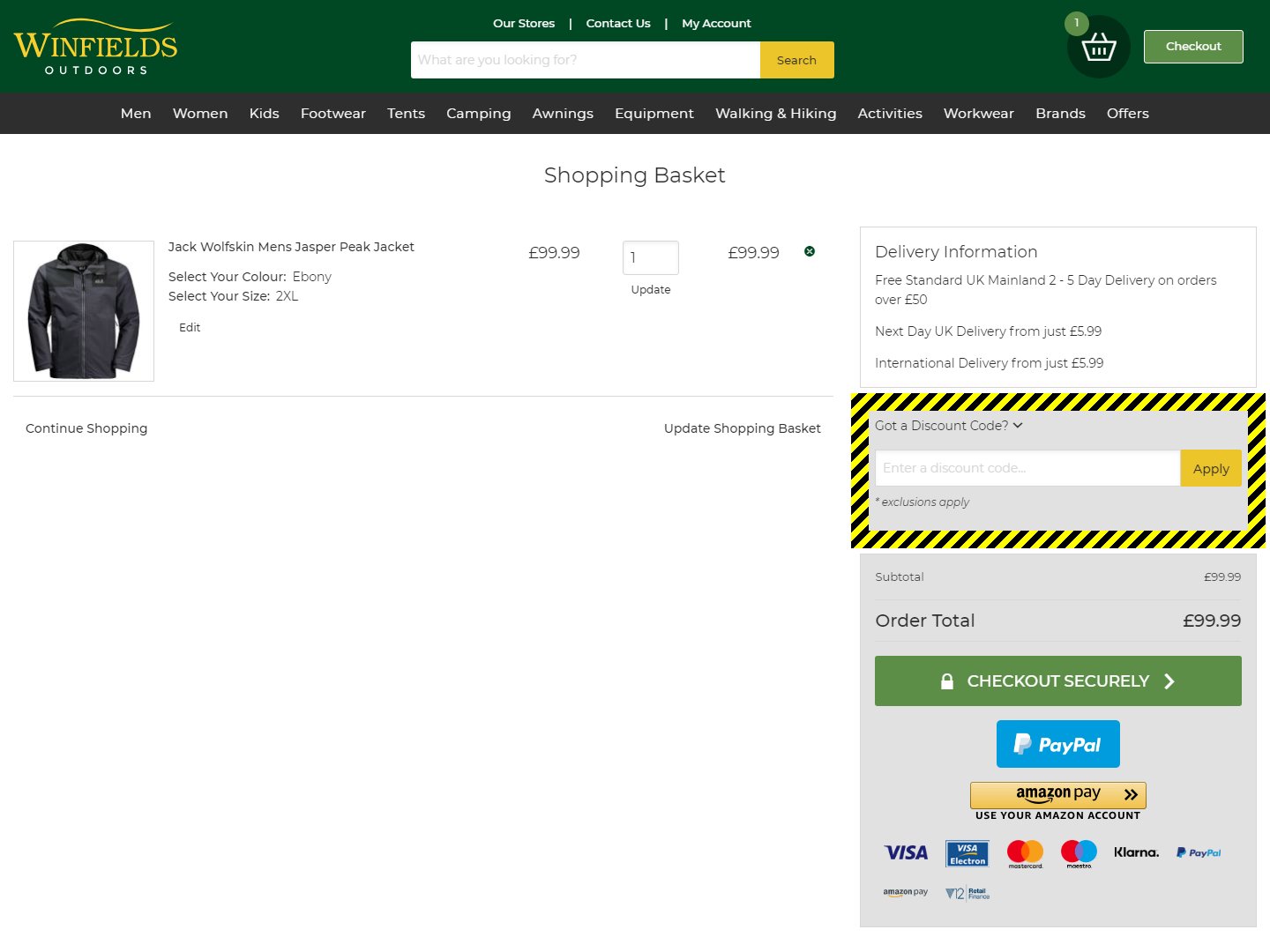Click Next Day UK Delivery text
Screen dimensions: 1270x952
[x=988, y=331]
